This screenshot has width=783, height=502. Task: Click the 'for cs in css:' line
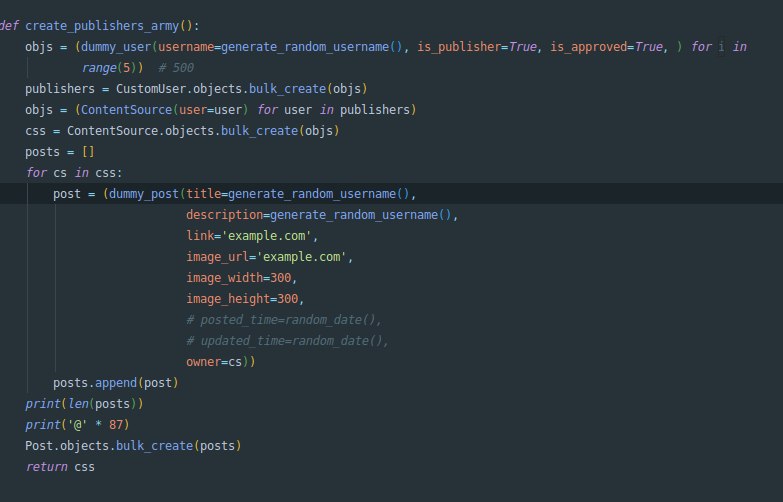[x=74, y=173]
